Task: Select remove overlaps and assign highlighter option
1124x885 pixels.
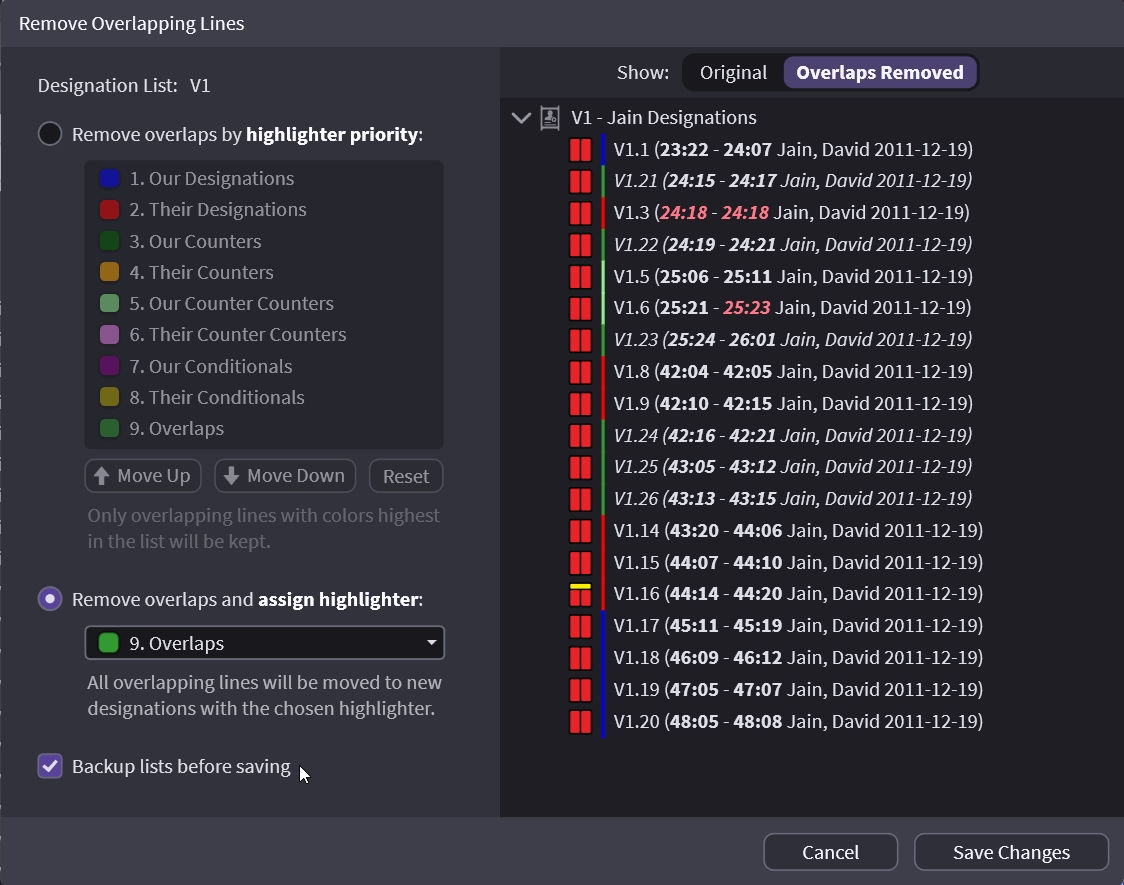Action: [50, 599]
